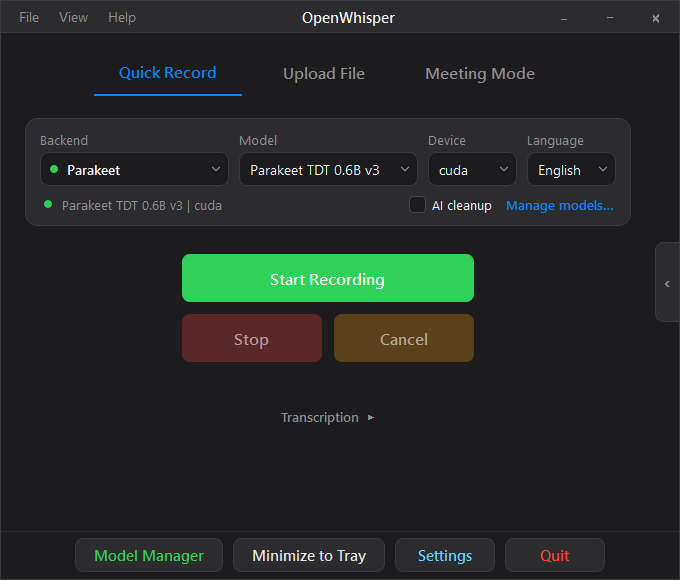This screenshot has width=680, height=580.
Task: Open the Backend dropdown showing Parakeet
Action: [134, 170]
